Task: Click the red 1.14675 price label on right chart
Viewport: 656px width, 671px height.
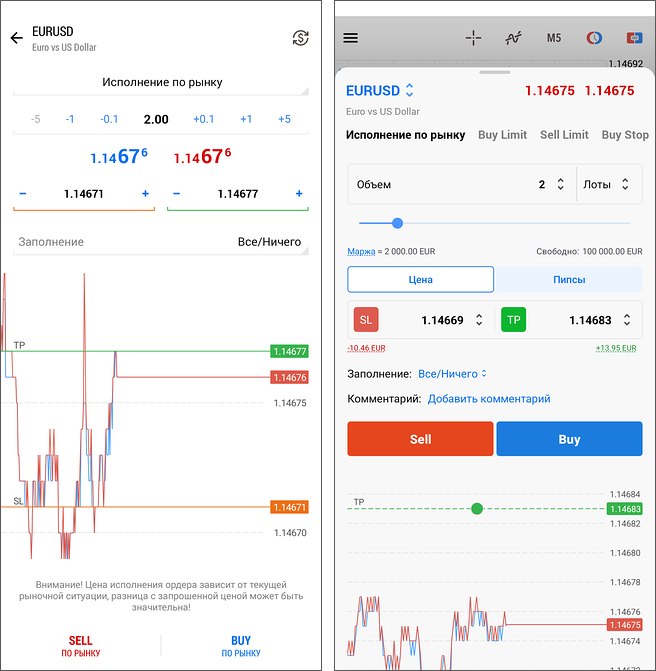Action: 624,625
